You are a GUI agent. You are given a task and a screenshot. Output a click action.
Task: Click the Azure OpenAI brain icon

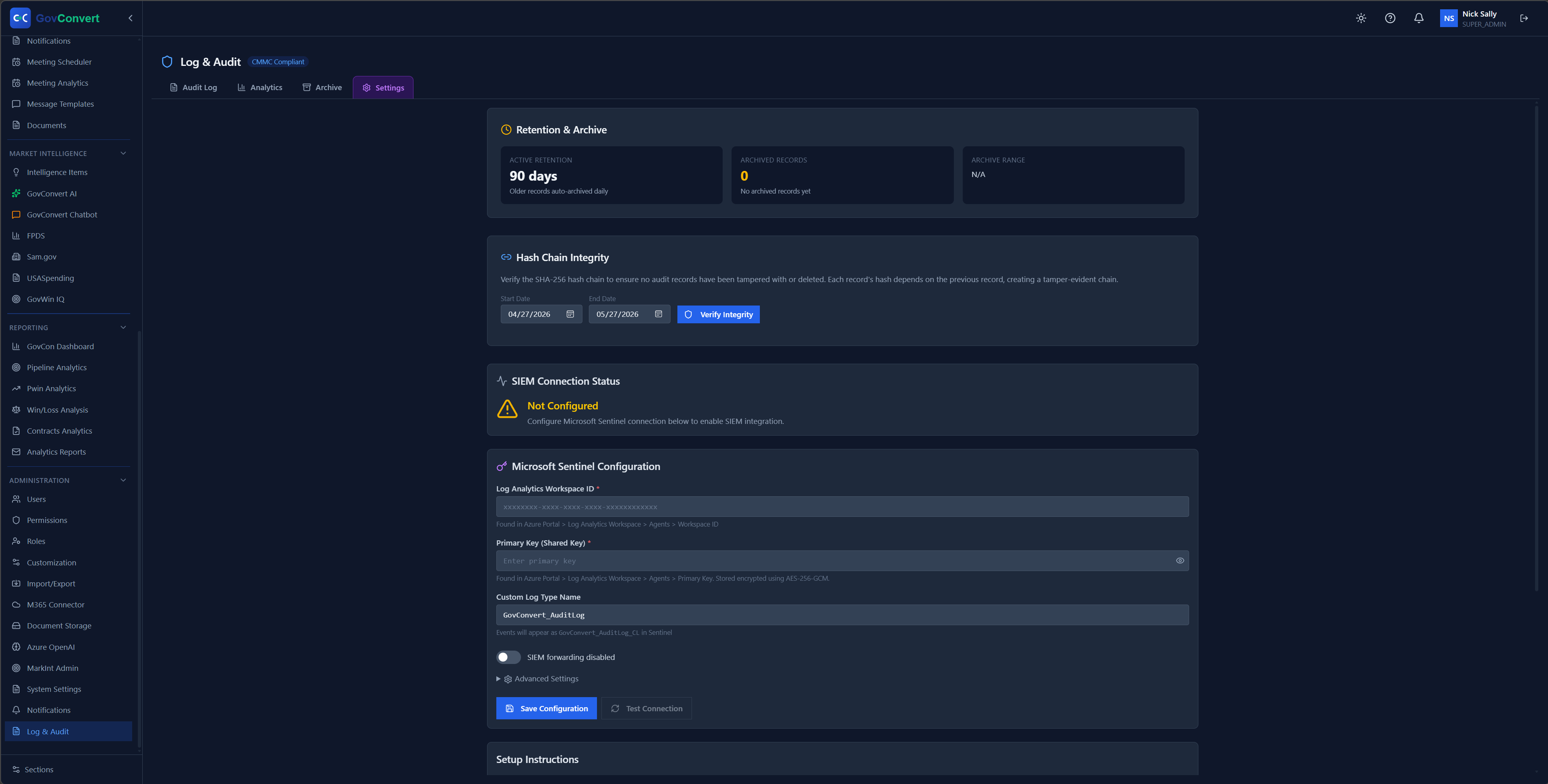coord(16,647)
